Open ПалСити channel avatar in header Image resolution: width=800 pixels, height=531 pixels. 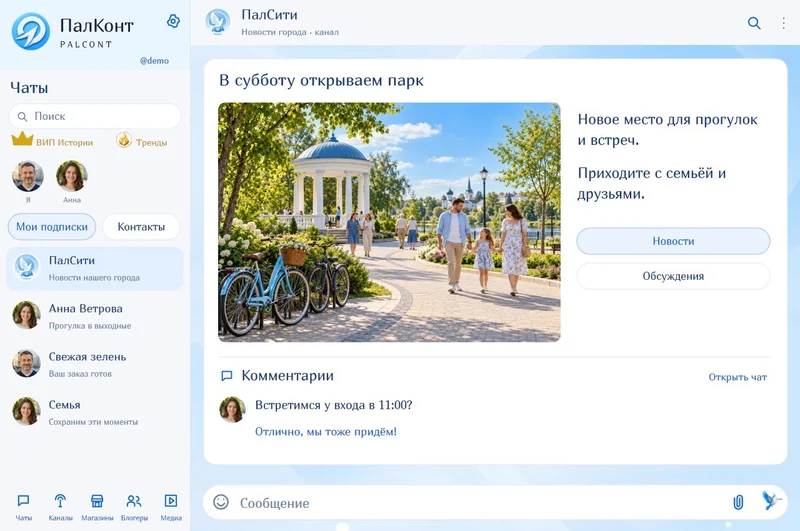[218, 22]
